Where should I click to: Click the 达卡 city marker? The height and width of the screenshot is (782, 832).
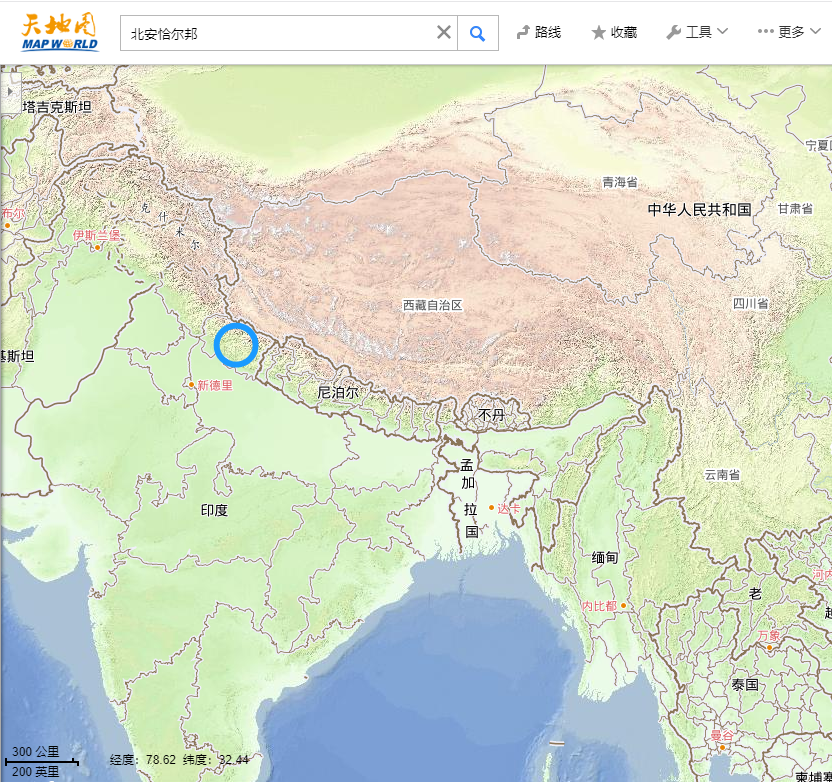point(491,508)
